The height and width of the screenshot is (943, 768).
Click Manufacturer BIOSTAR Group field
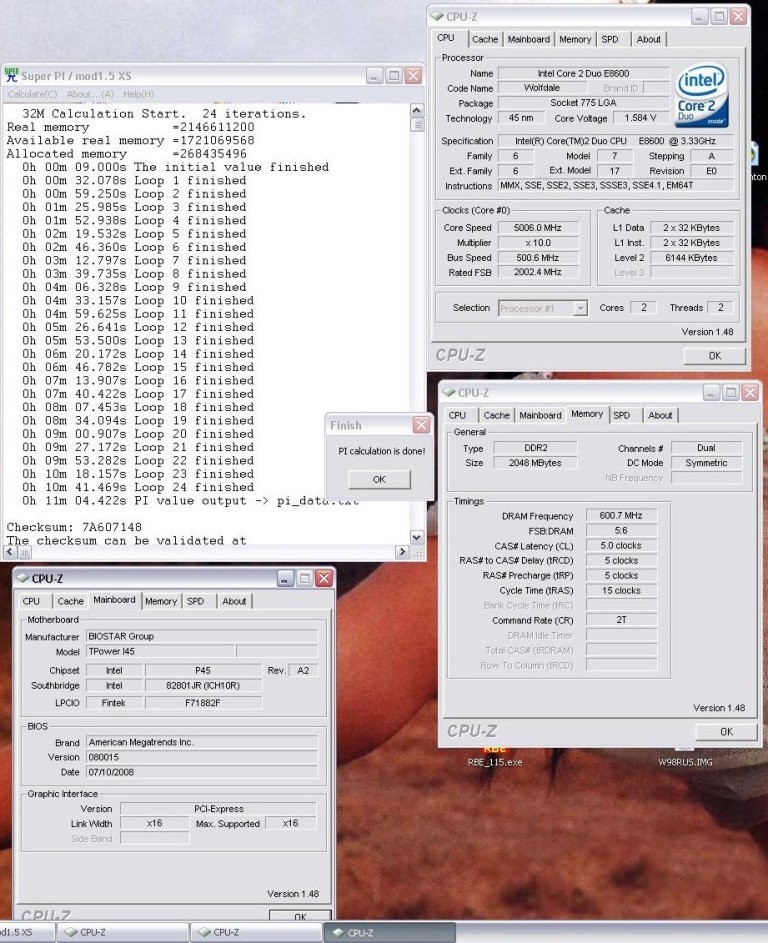[202, 636]
